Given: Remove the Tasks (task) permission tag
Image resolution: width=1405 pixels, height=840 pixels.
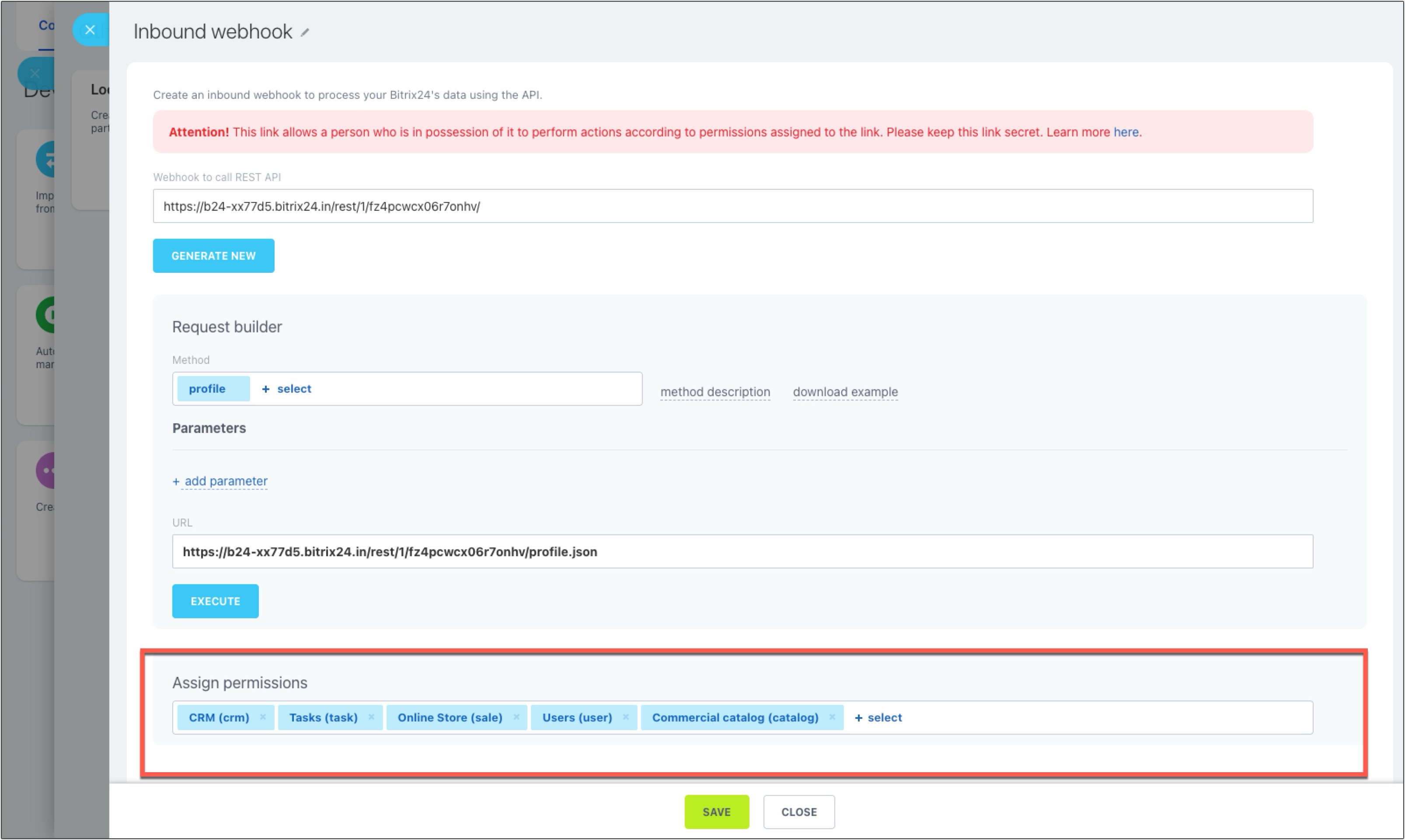Looking at the screenshot, I should [371, 717].
